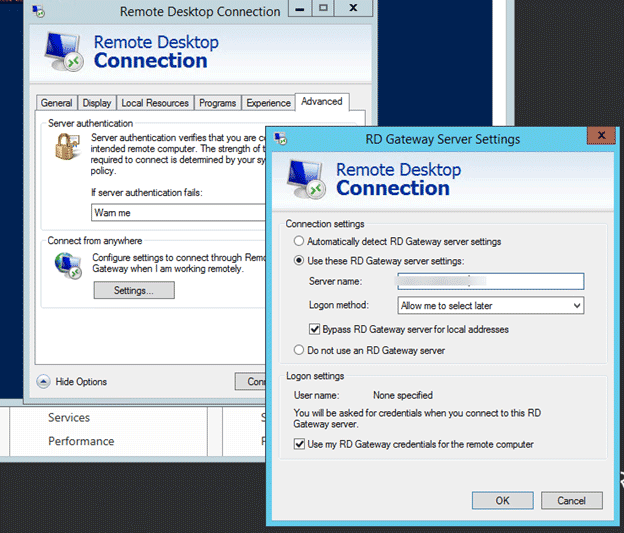Close the RD Gateway Server Settings dialog

coord(600,138)
